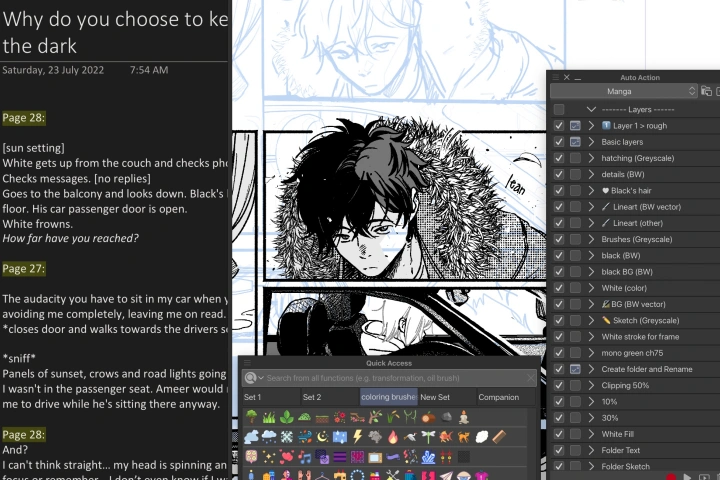Viewport: 720px width, 480px height.
Task: Uncheck the Layer 1 > rough action checkbox
Action: [x=558, y=125]
